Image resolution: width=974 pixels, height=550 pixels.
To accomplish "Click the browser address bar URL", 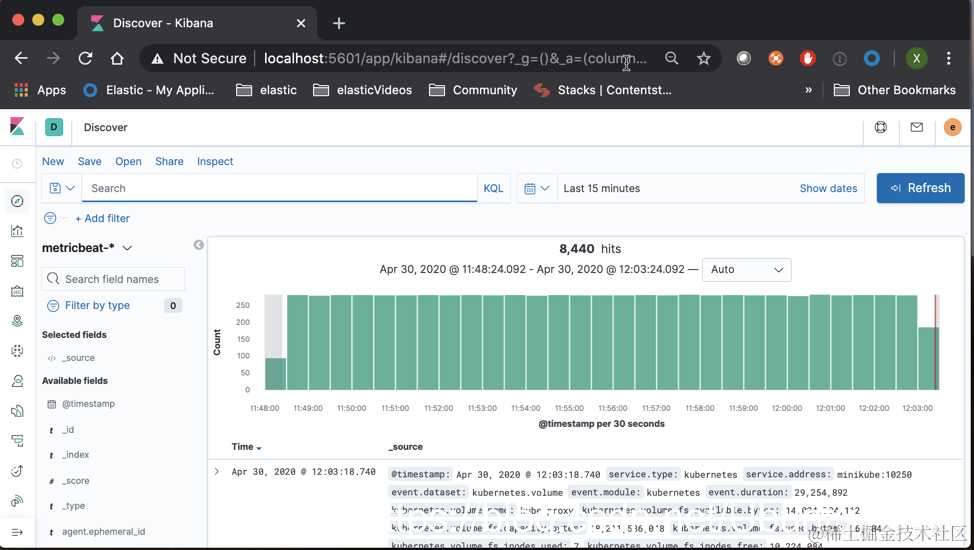I will pyautogui.click(x=455, y=58).
